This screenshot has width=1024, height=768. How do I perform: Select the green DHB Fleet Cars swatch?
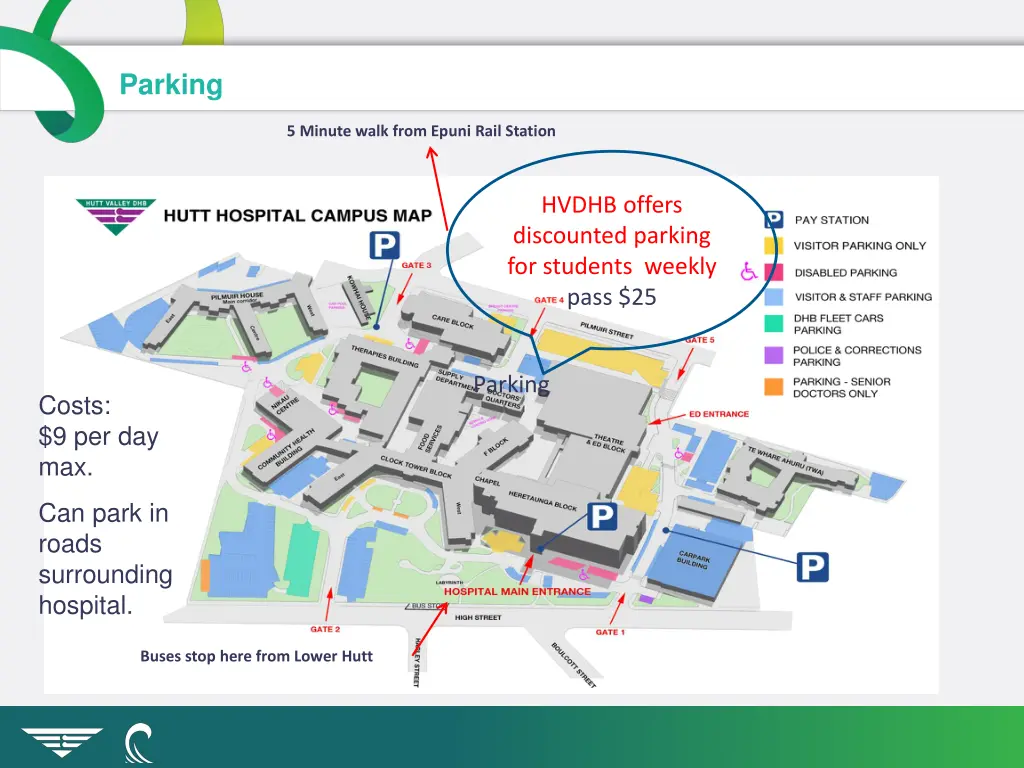pos(773,323)
